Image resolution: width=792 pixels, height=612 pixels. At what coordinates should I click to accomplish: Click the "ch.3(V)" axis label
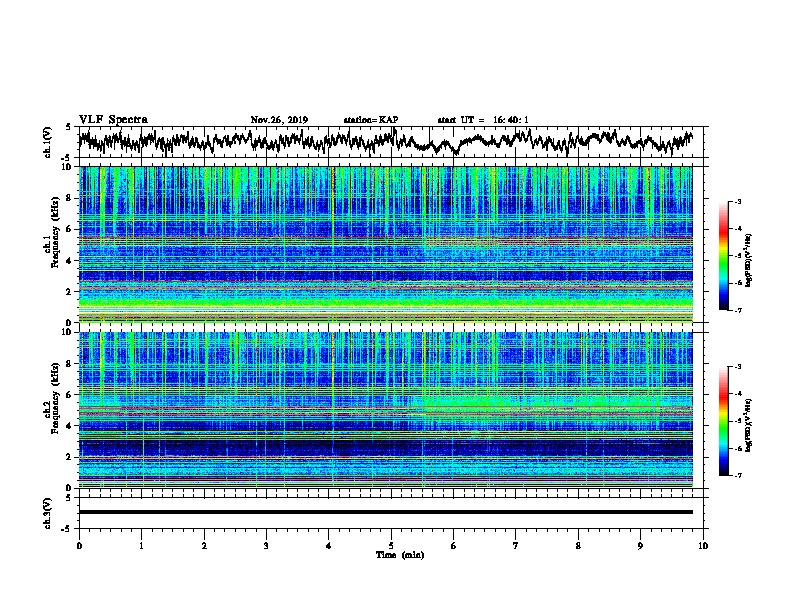pyautogui.click(x=48, y=513)
